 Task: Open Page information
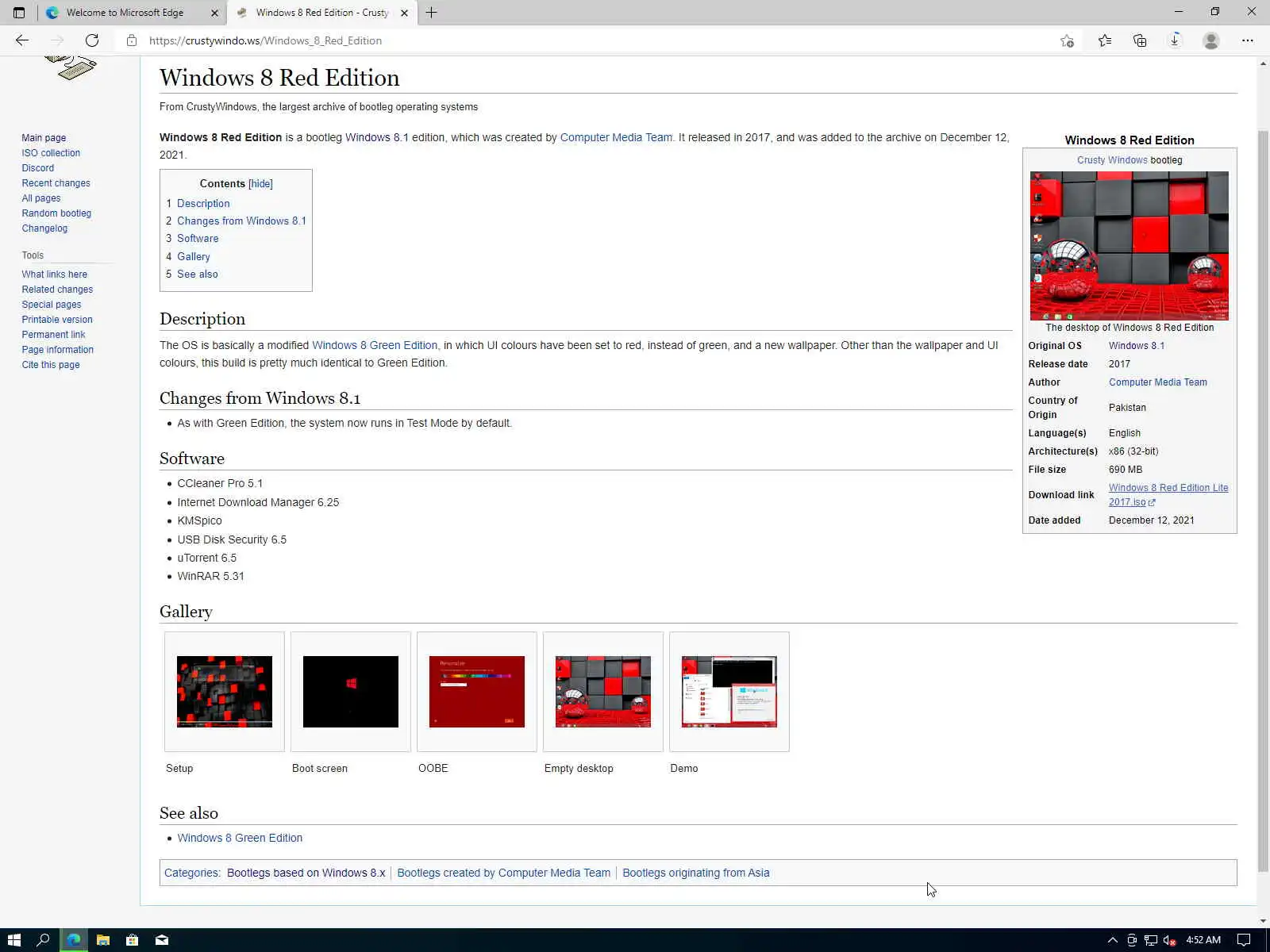[x=58, y=350]
